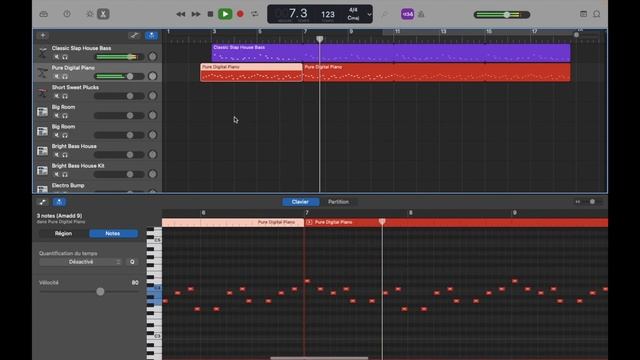The image size is (640, 360).
Task: Stop playback
Action: pos(211,14)
